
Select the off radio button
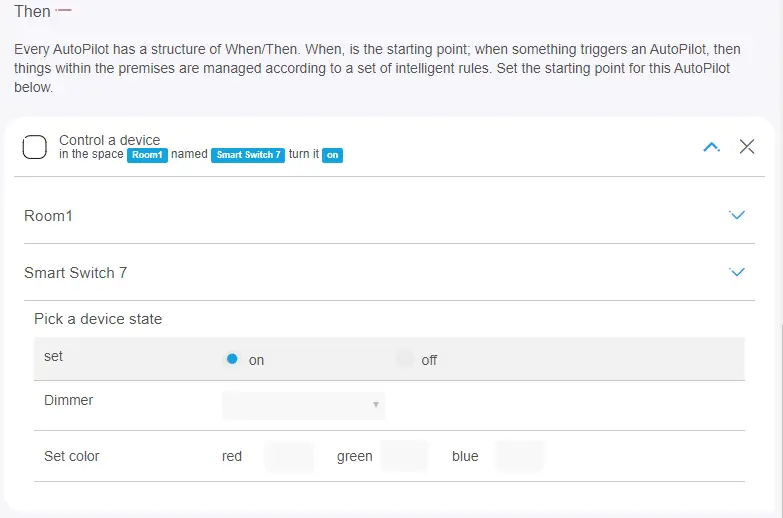[404, 359]
